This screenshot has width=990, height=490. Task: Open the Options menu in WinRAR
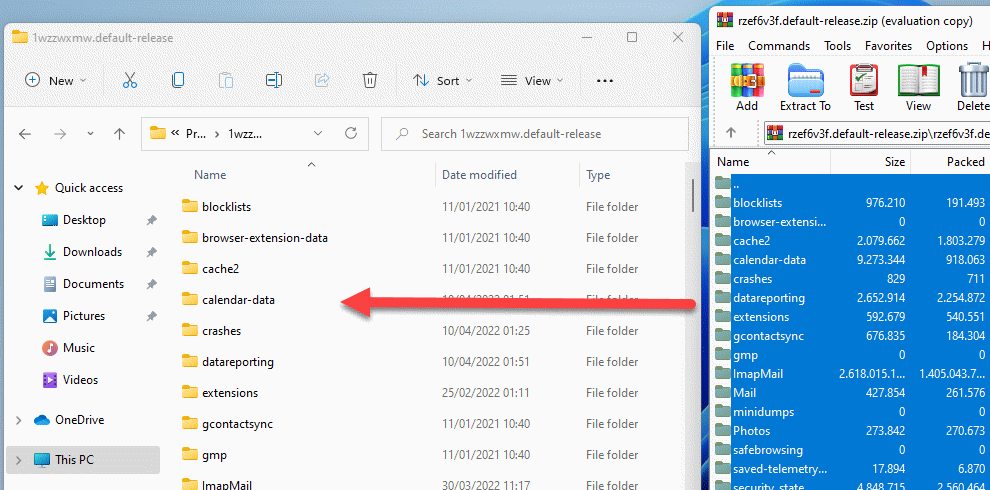(x=947, y=46)
